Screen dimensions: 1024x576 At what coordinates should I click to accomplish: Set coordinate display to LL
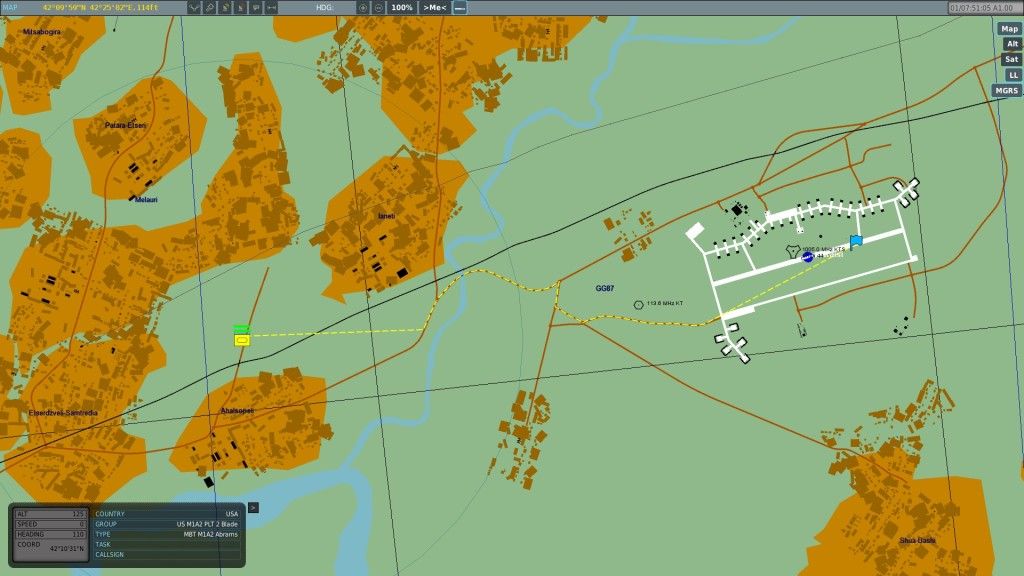[1013, 75]
